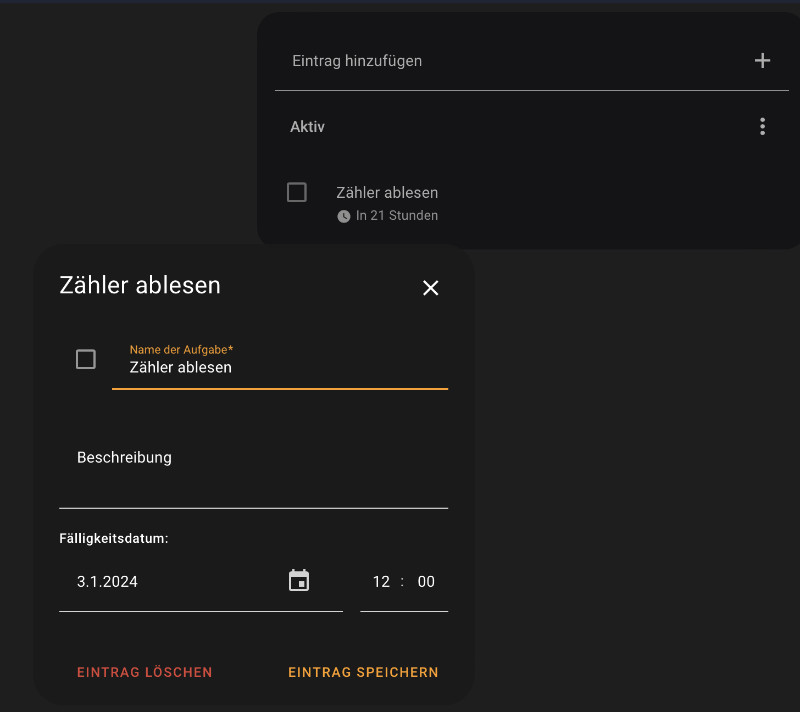Image resolution: width=800 pixels, height=712 pixels.
Task: Click the plus icon to add entry
Action: point(763,60)
